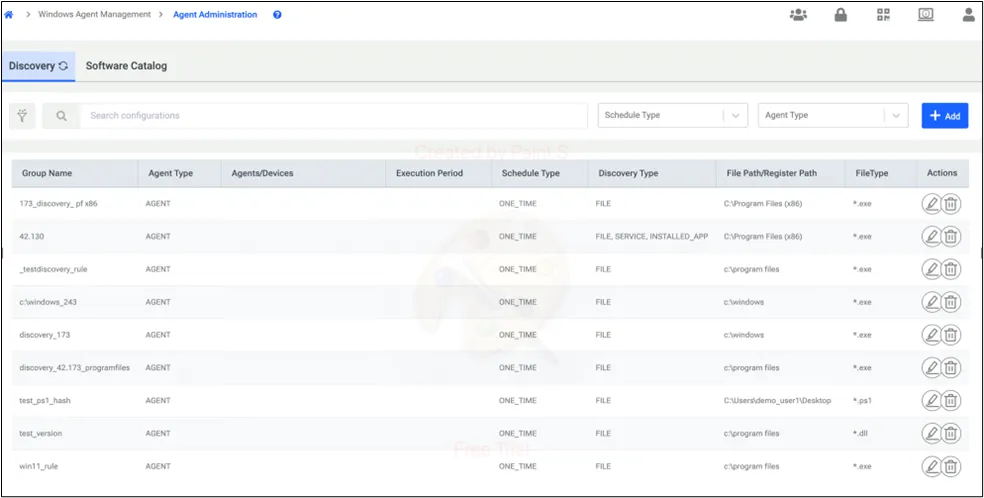Edit the win11_rule entry
This screenshot has height=498, width=984.
click(932, 466)
